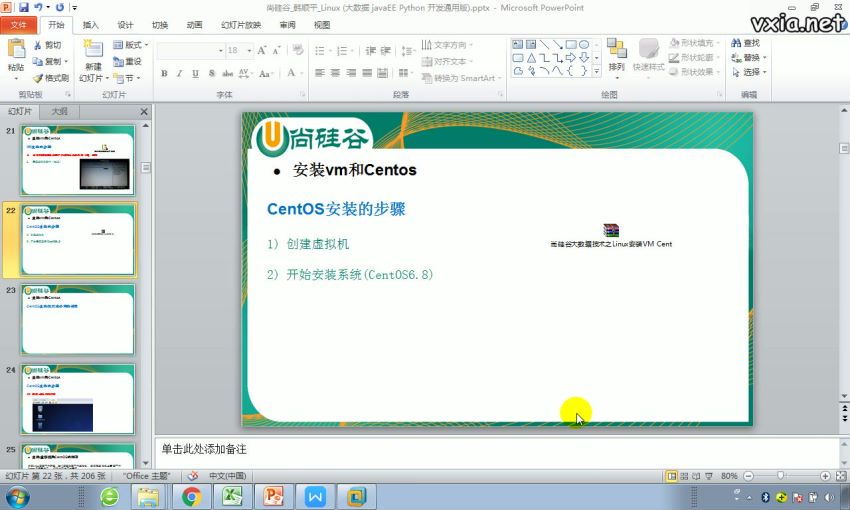Toggle Italic formatting
Viewport: 850px width, 510px height.
click(x=179, y=74)
